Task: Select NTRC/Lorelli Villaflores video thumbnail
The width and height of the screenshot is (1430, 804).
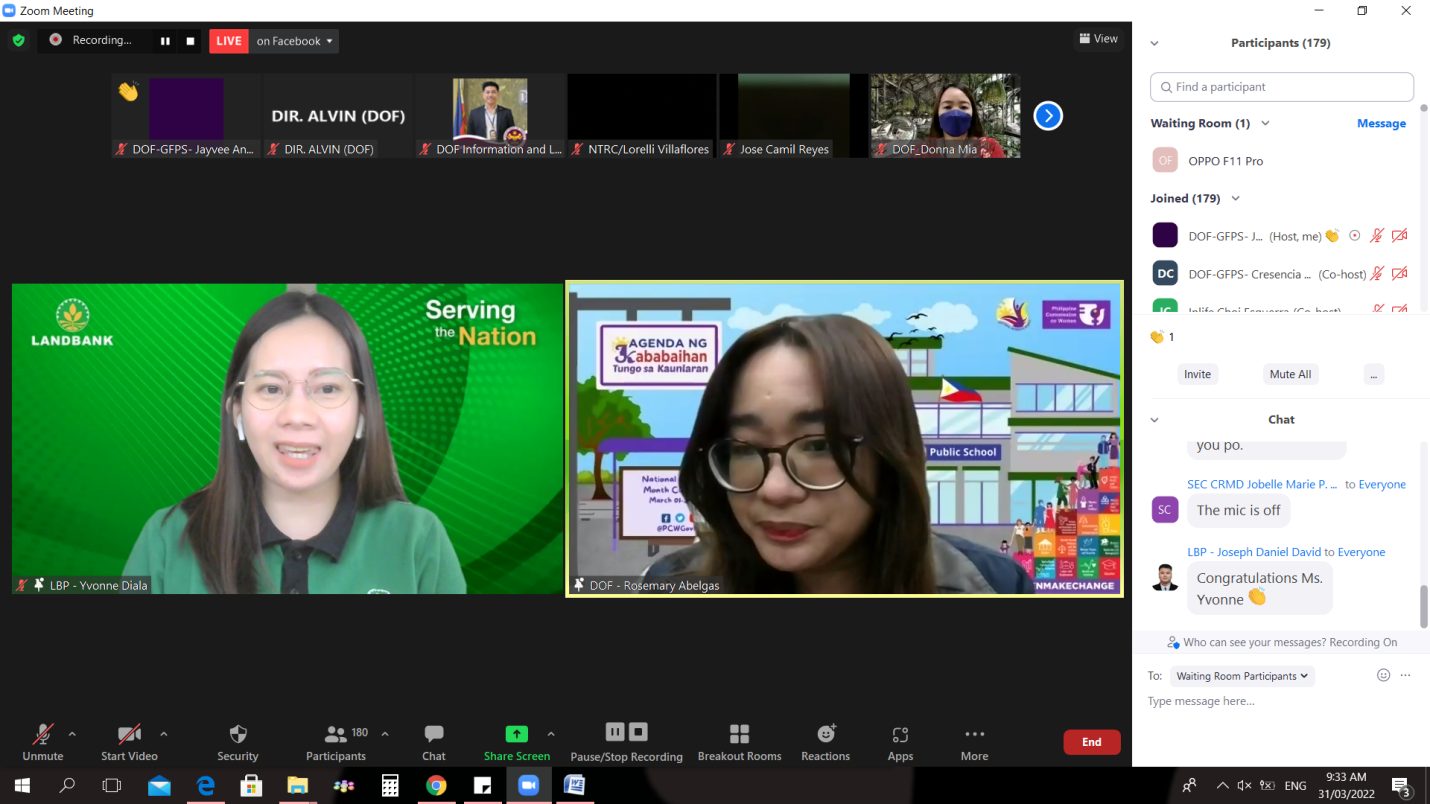Action: point(642,116)
